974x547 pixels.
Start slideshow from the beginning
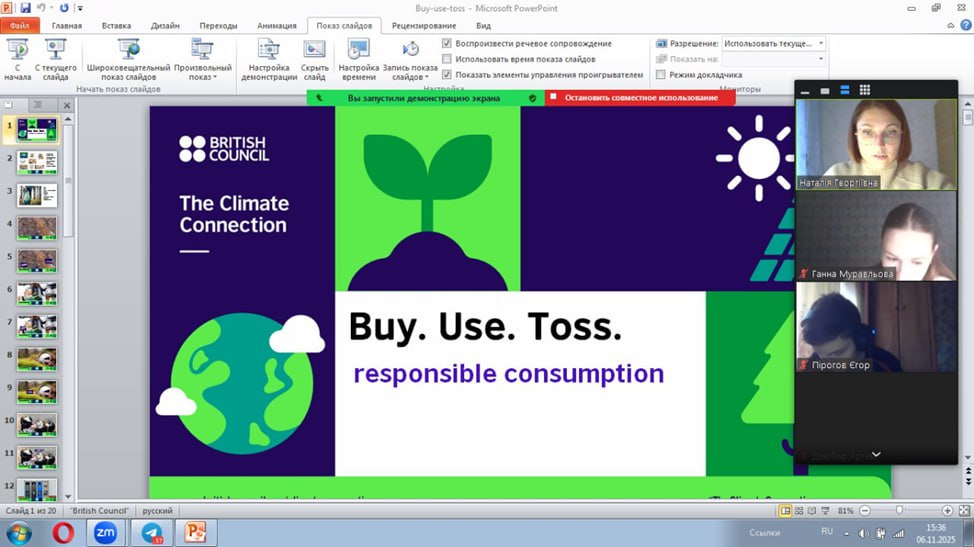click(x=17, y=60)
